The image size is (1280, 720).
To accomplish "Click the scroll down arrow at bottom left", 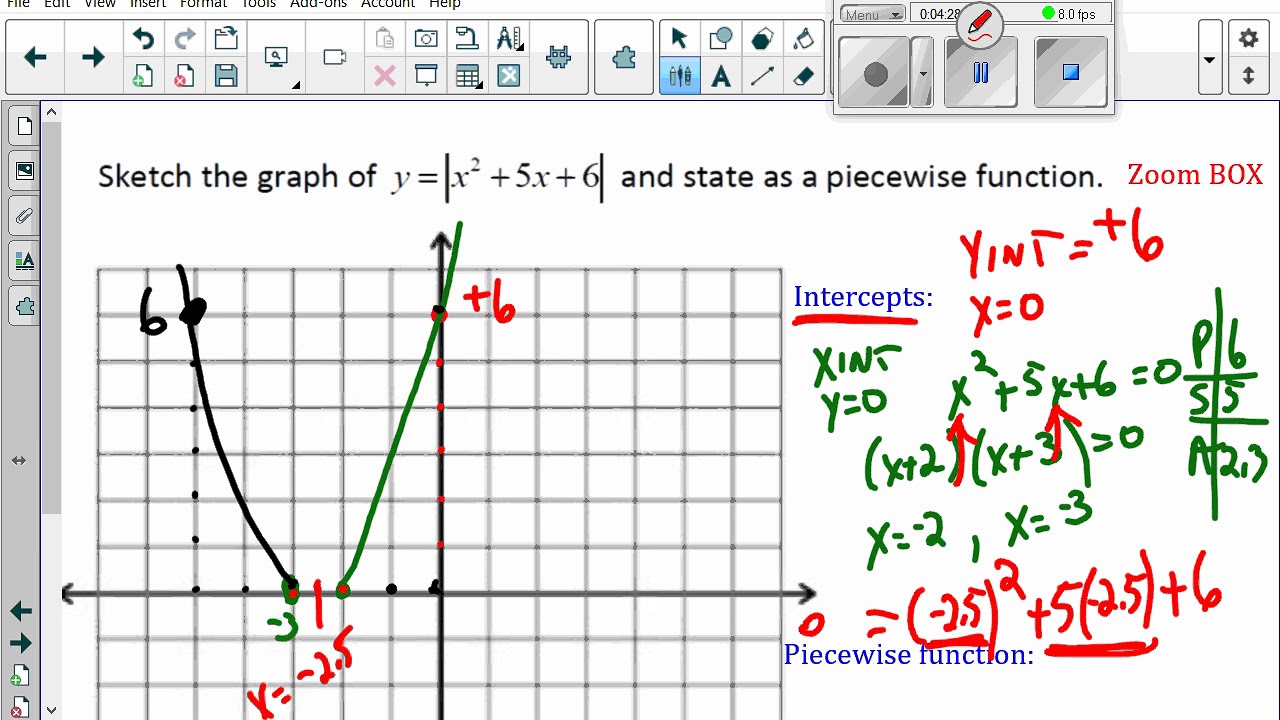I will coord(51,710).
